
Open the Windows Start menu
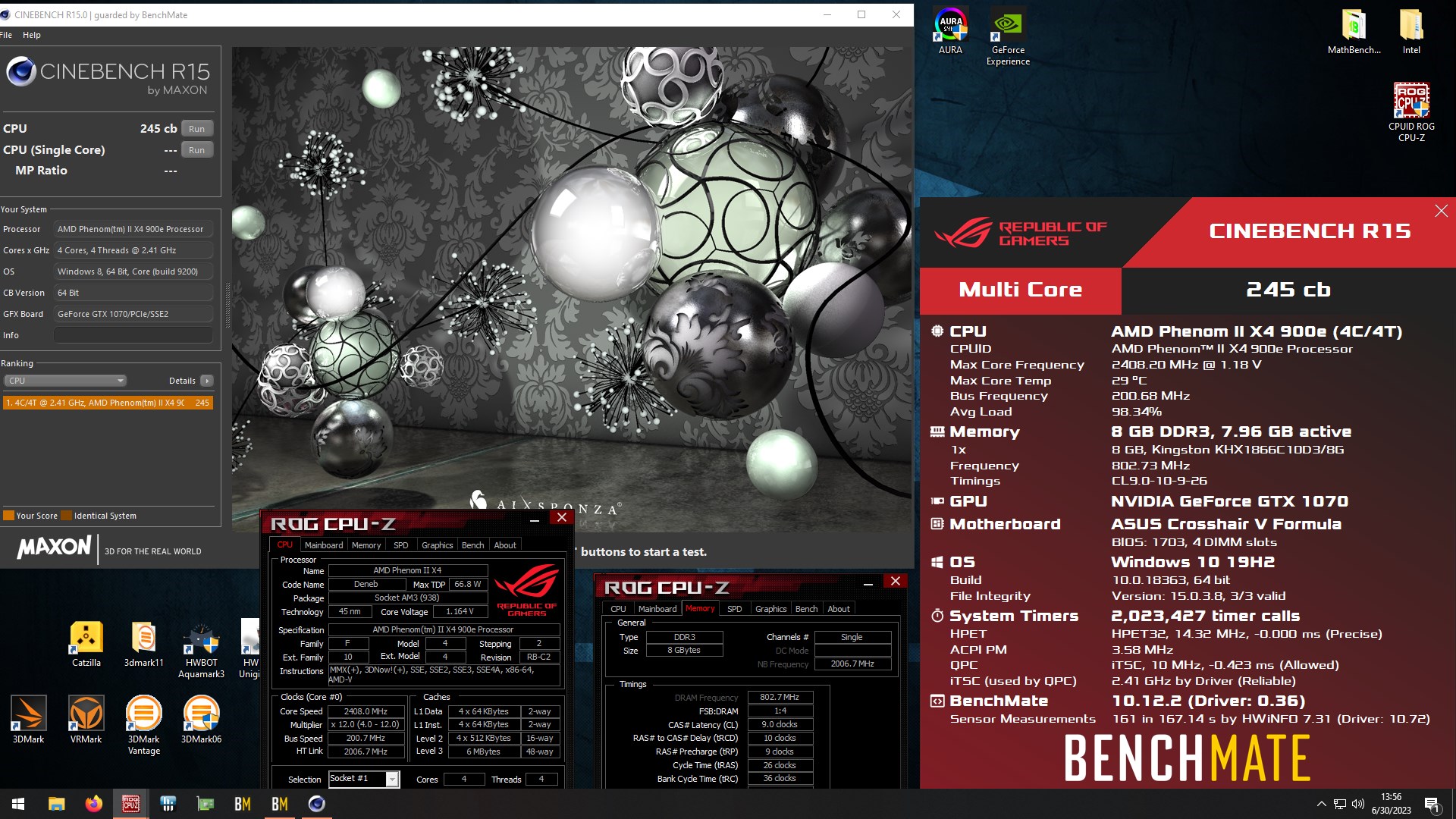pyautogui.click(x=18, y=804)
